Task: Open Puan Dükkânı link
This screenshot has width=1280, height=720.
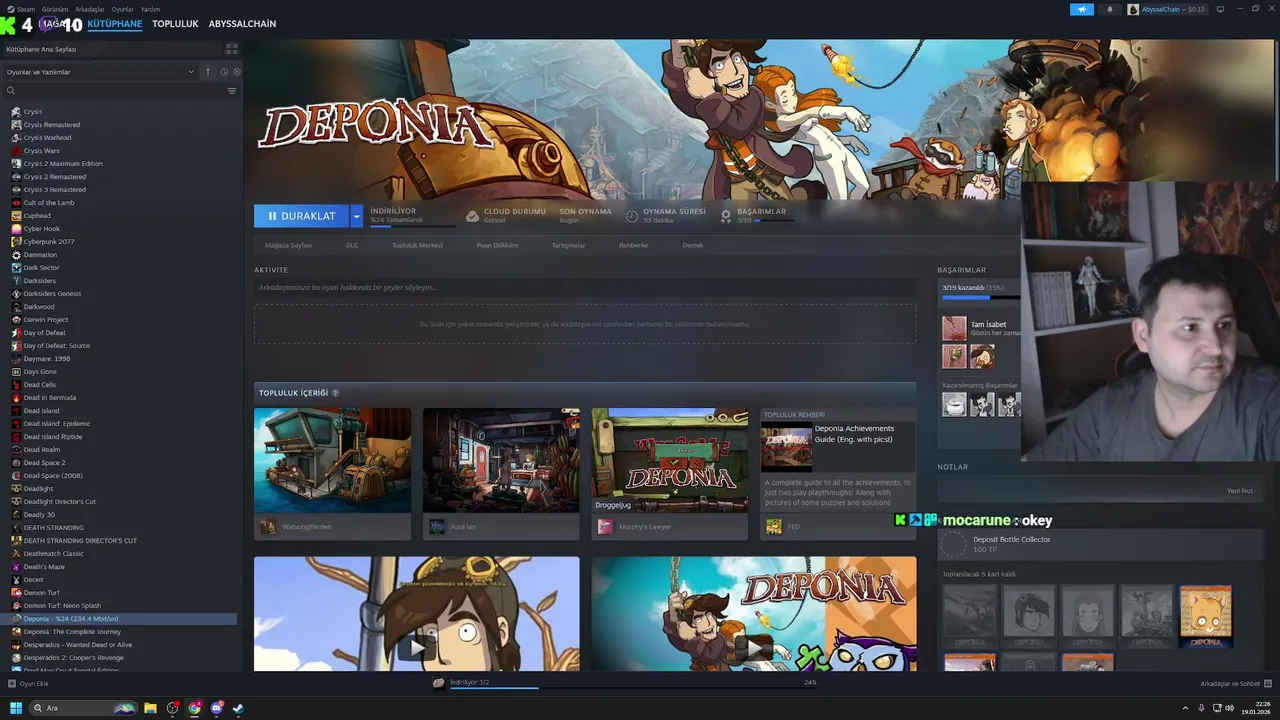Action: click(x=497, y=245)
